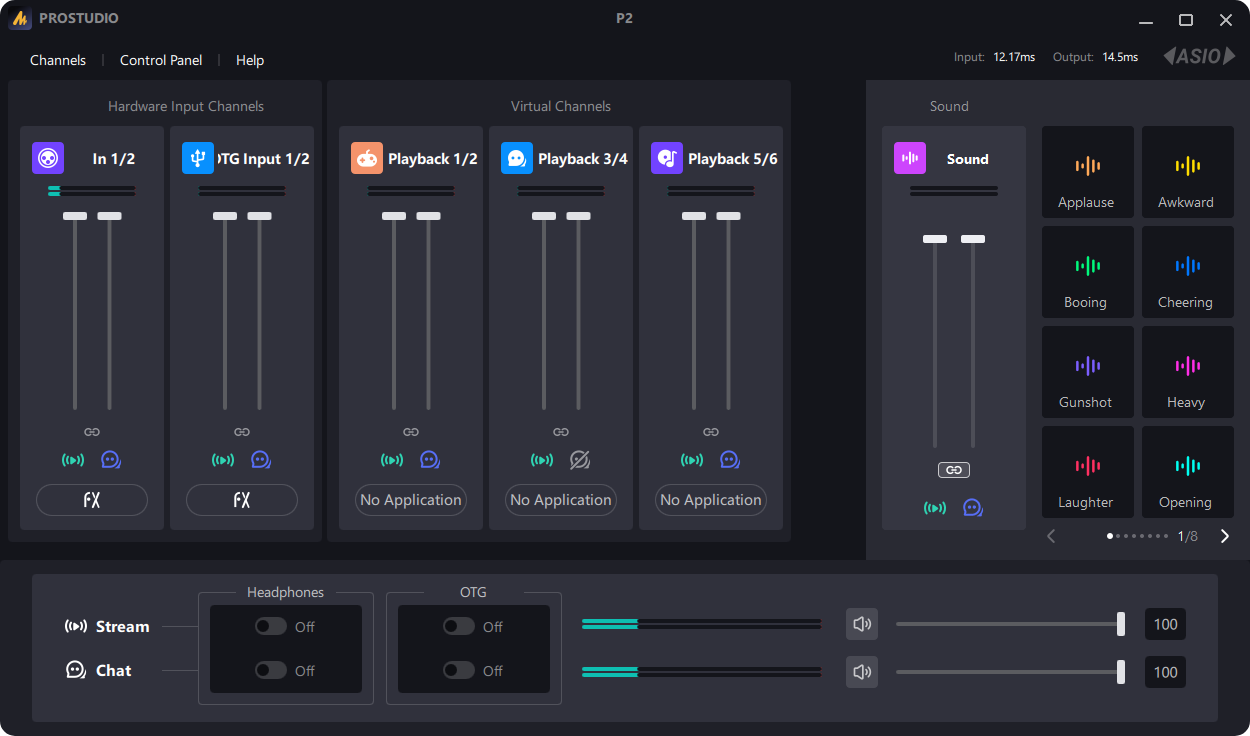The height and width of the screenshot is (736, 1250).
Task: Play the Awkward sound pad
Action: (x=1188, y=172)
